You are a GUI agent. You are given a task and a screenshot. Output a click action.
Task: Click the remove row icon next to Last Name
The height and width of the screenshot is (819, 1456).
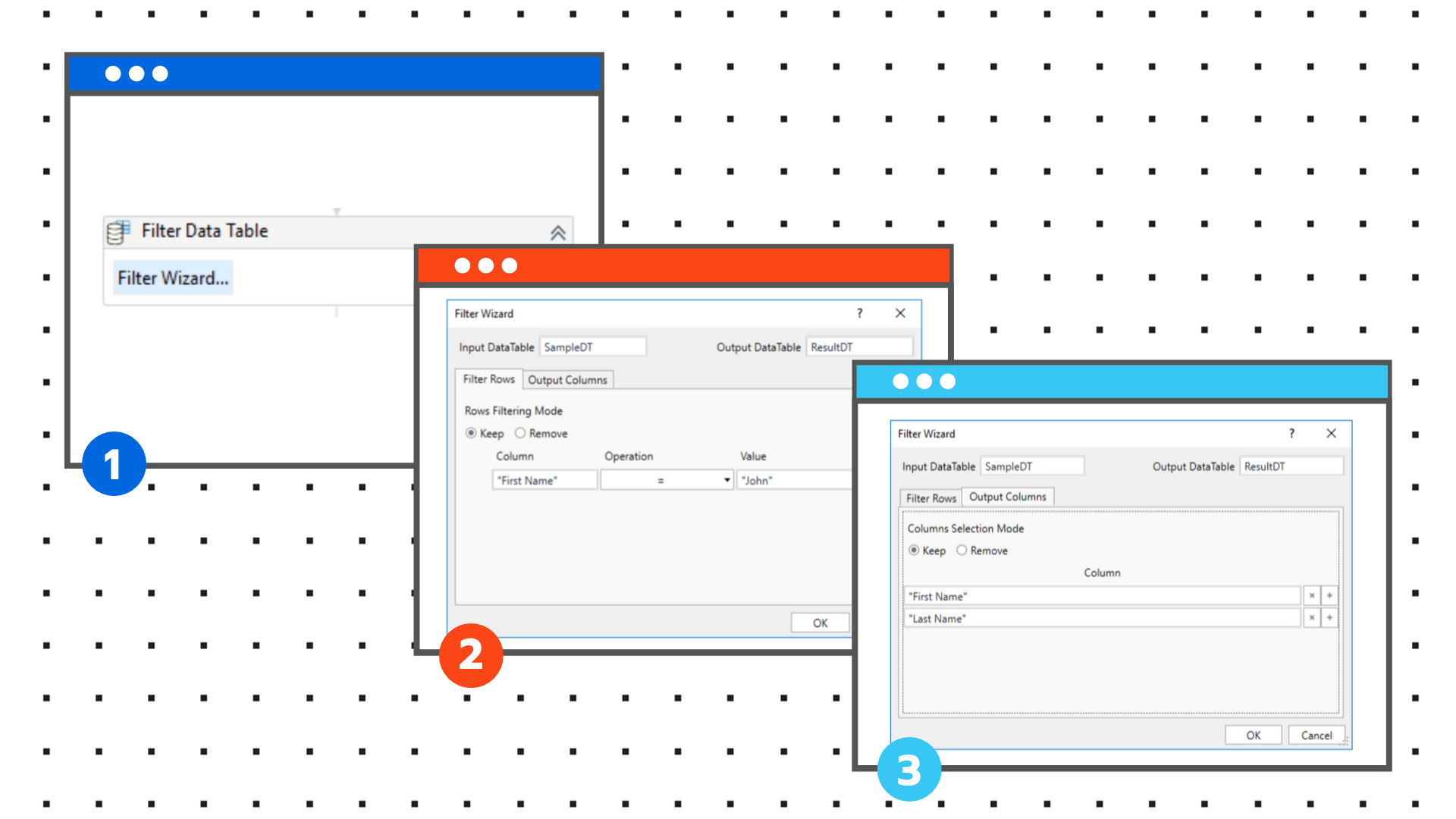[1311, 618]
